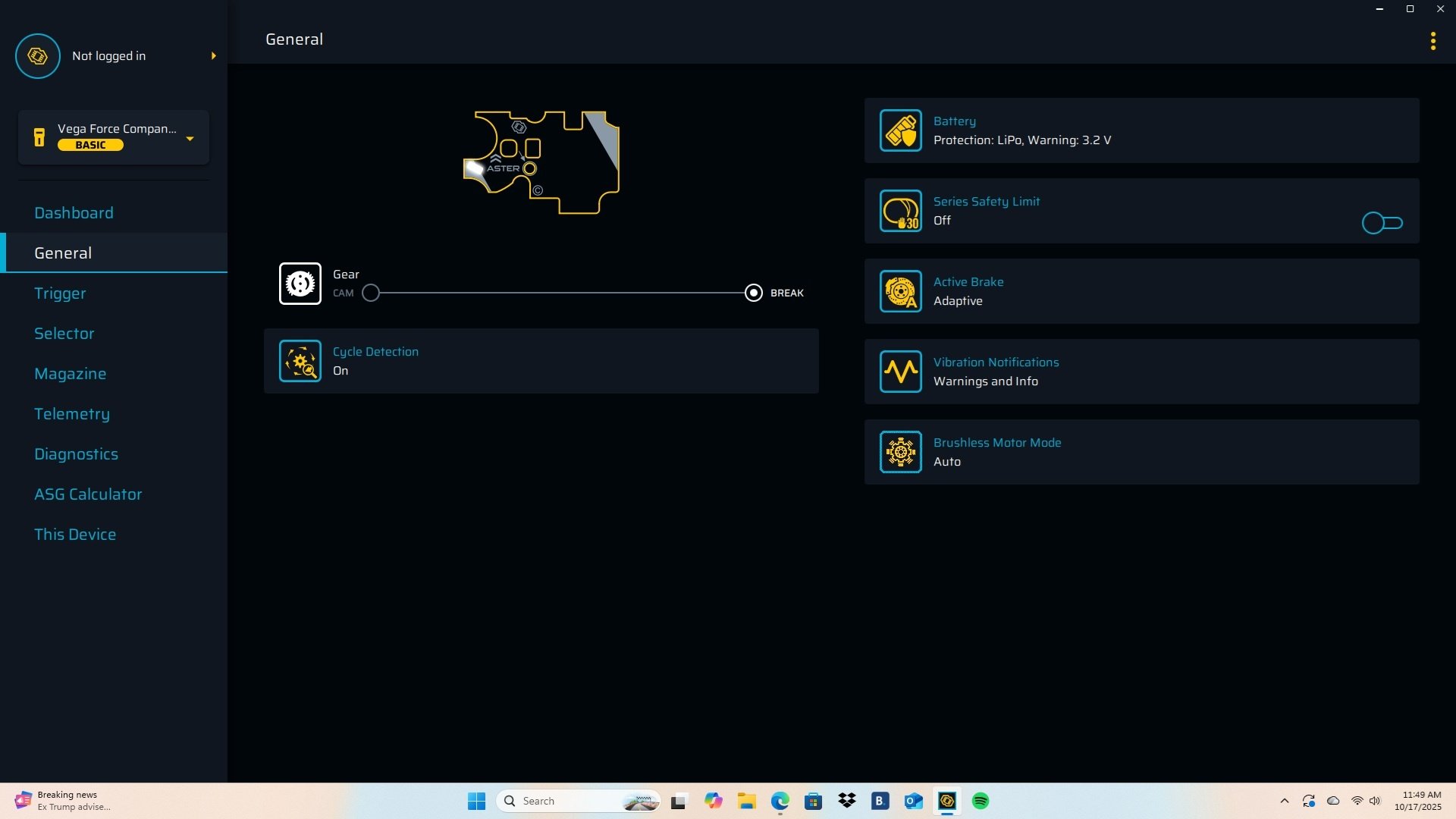
Task: Click the Vibration Notifications waveform icon
Action: click(900, 372)
